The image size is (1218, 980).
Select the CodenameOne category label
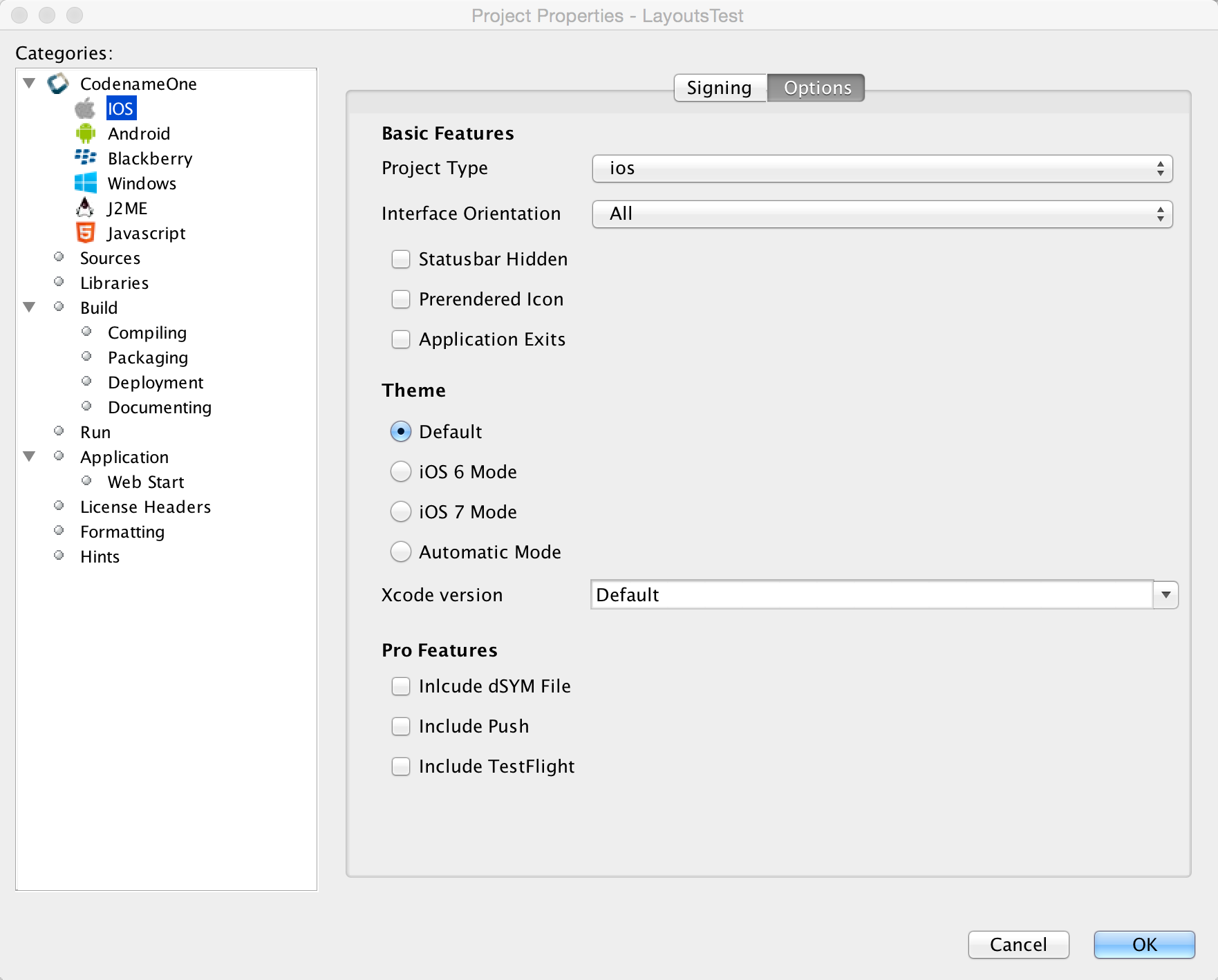pyautogui.click(x=138, y=84)
